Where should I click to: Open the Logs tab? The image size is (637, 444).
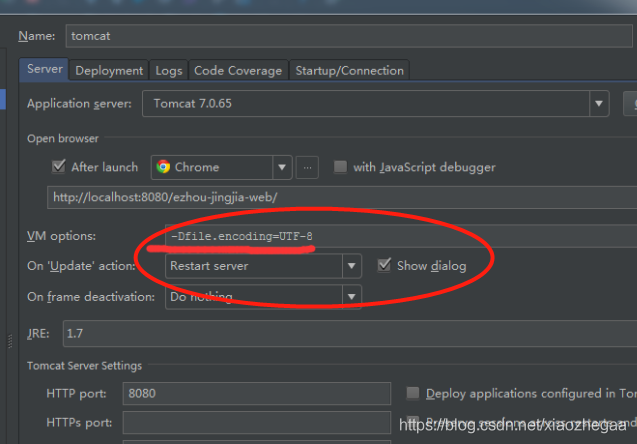pos(169,71)
